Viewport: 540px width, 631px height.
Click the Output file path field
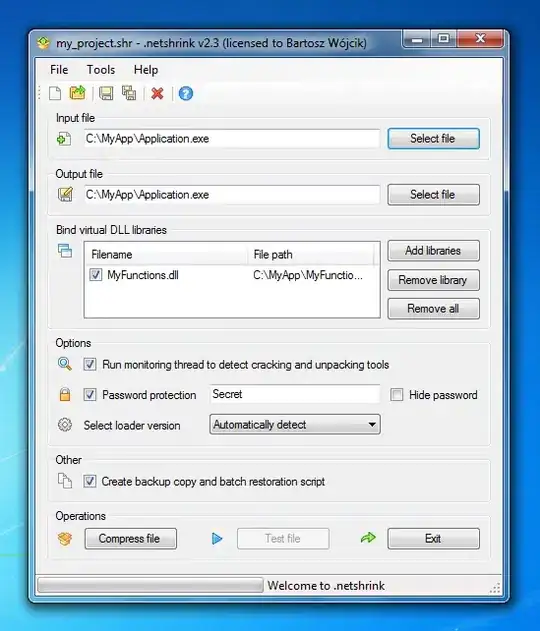point(232,195)
